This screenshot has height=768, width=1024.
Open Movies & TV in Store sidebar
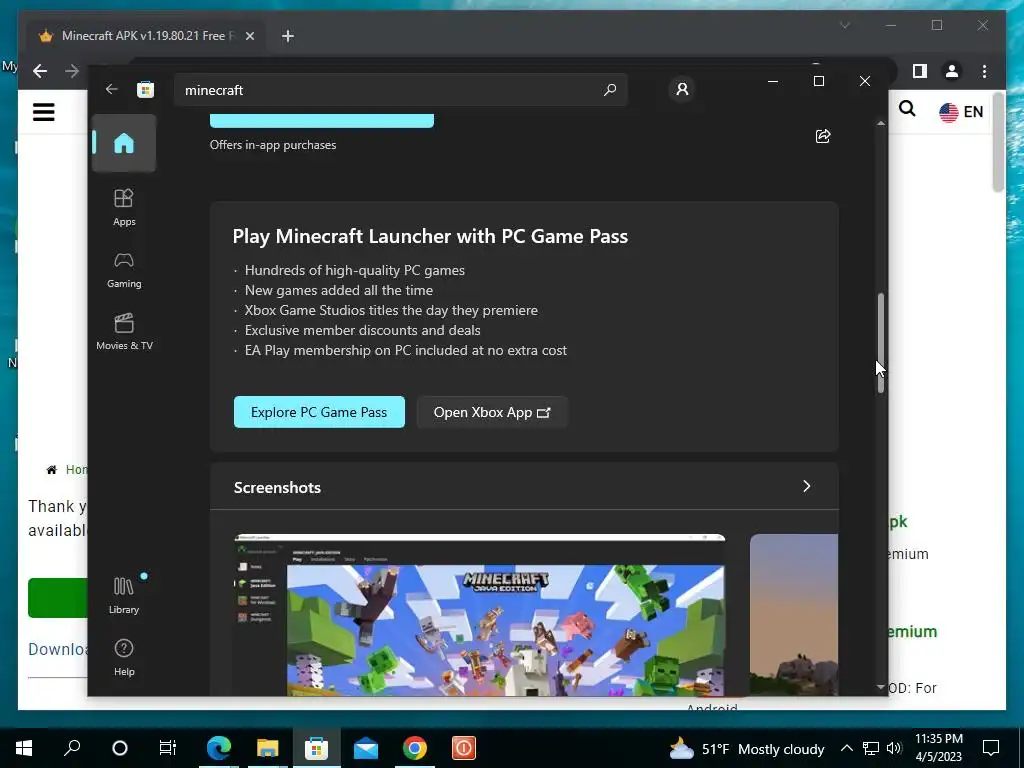[x=123, y=332]
